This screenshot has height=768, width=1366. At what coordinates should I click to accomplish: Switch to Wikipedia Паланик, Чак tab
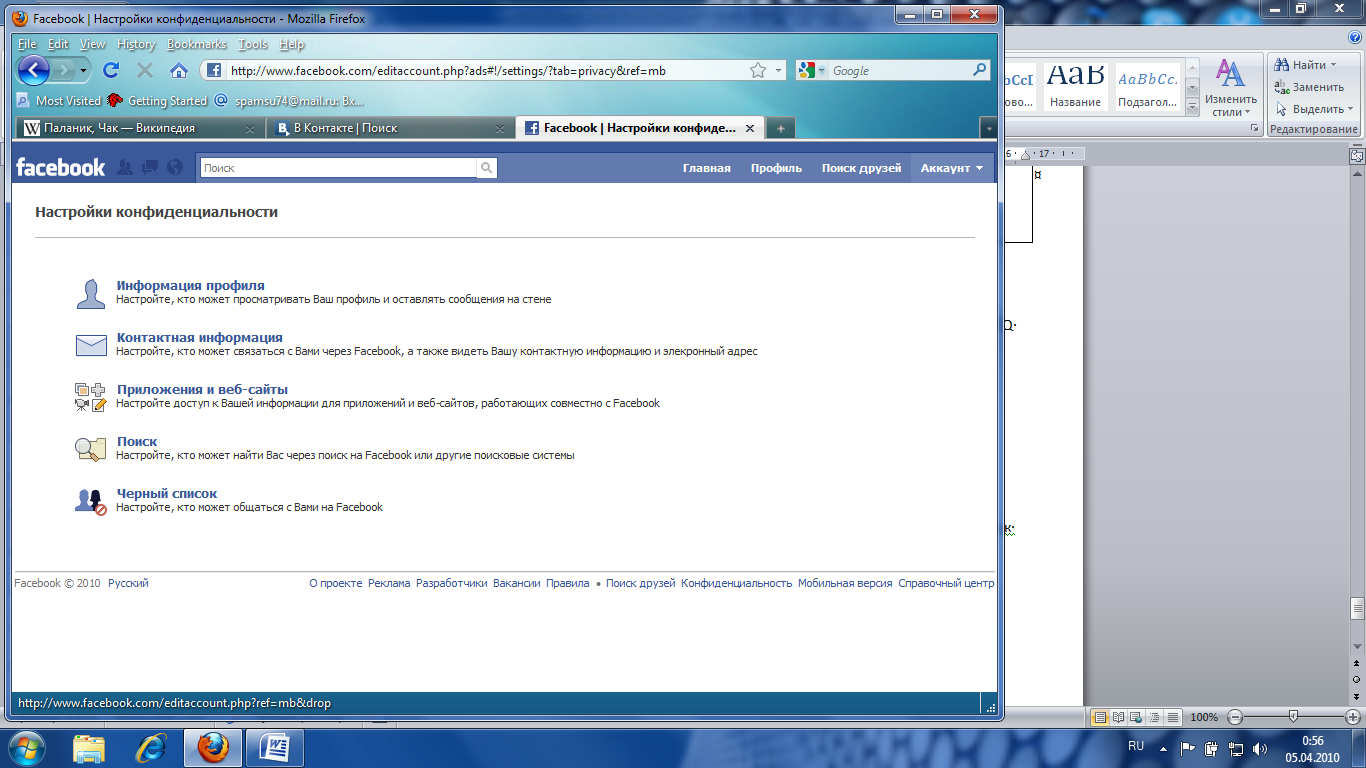tap(140, 128)
